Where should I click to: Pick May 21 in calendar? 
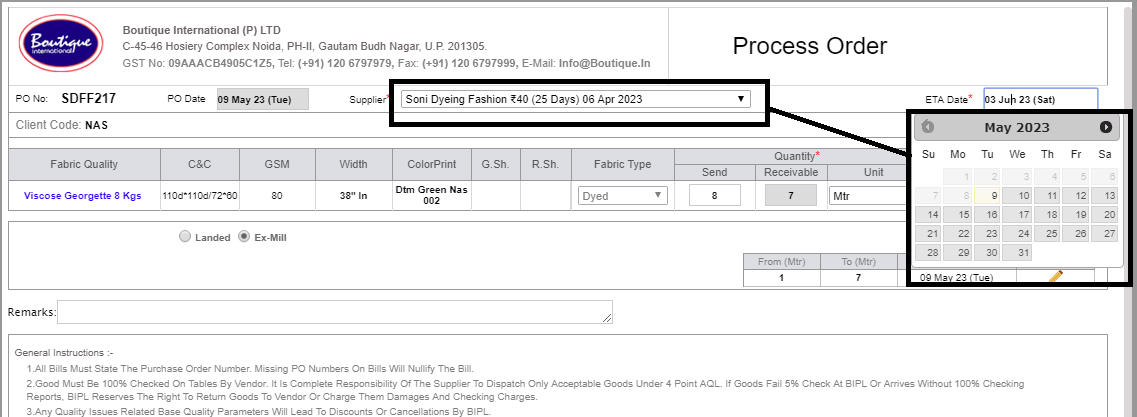click(x=928, y=234)
